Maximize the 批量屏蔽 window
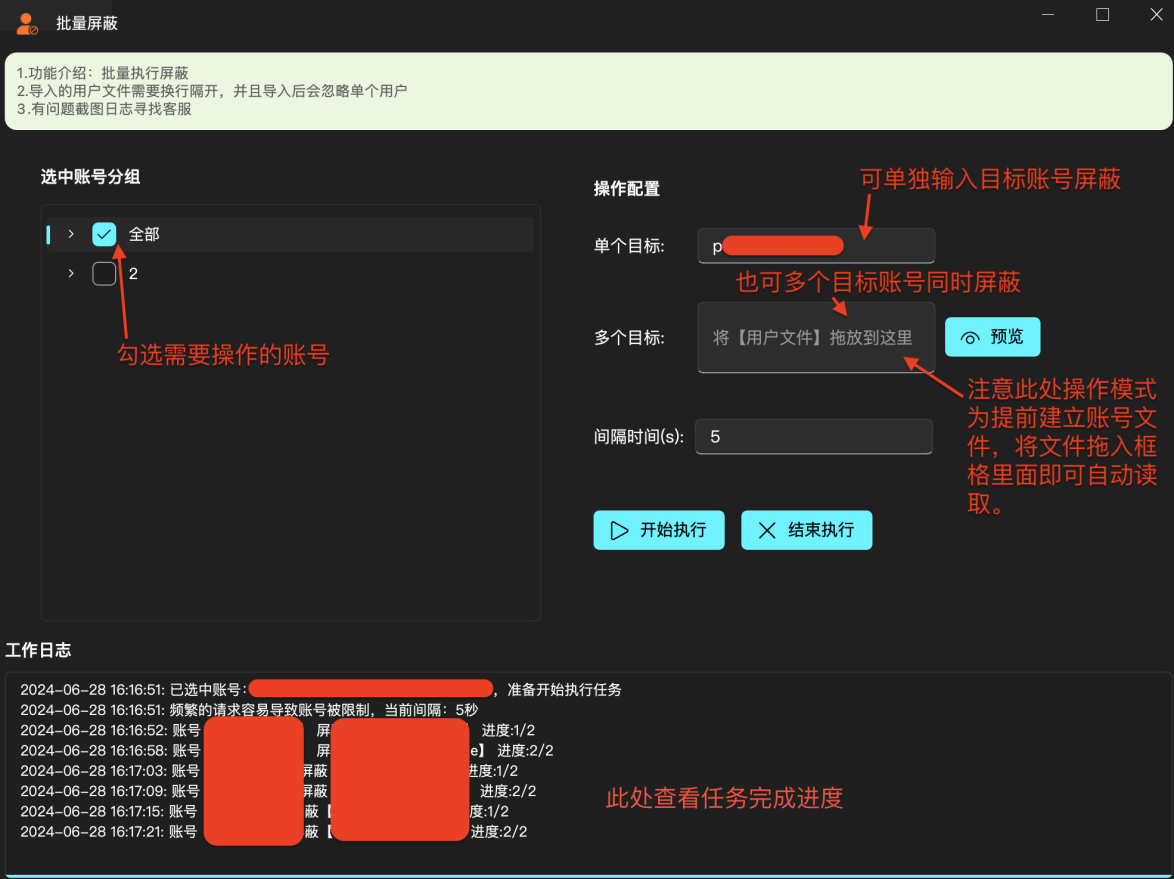The height and width of the screenshot is (879, 1174). pos(1102,15)
